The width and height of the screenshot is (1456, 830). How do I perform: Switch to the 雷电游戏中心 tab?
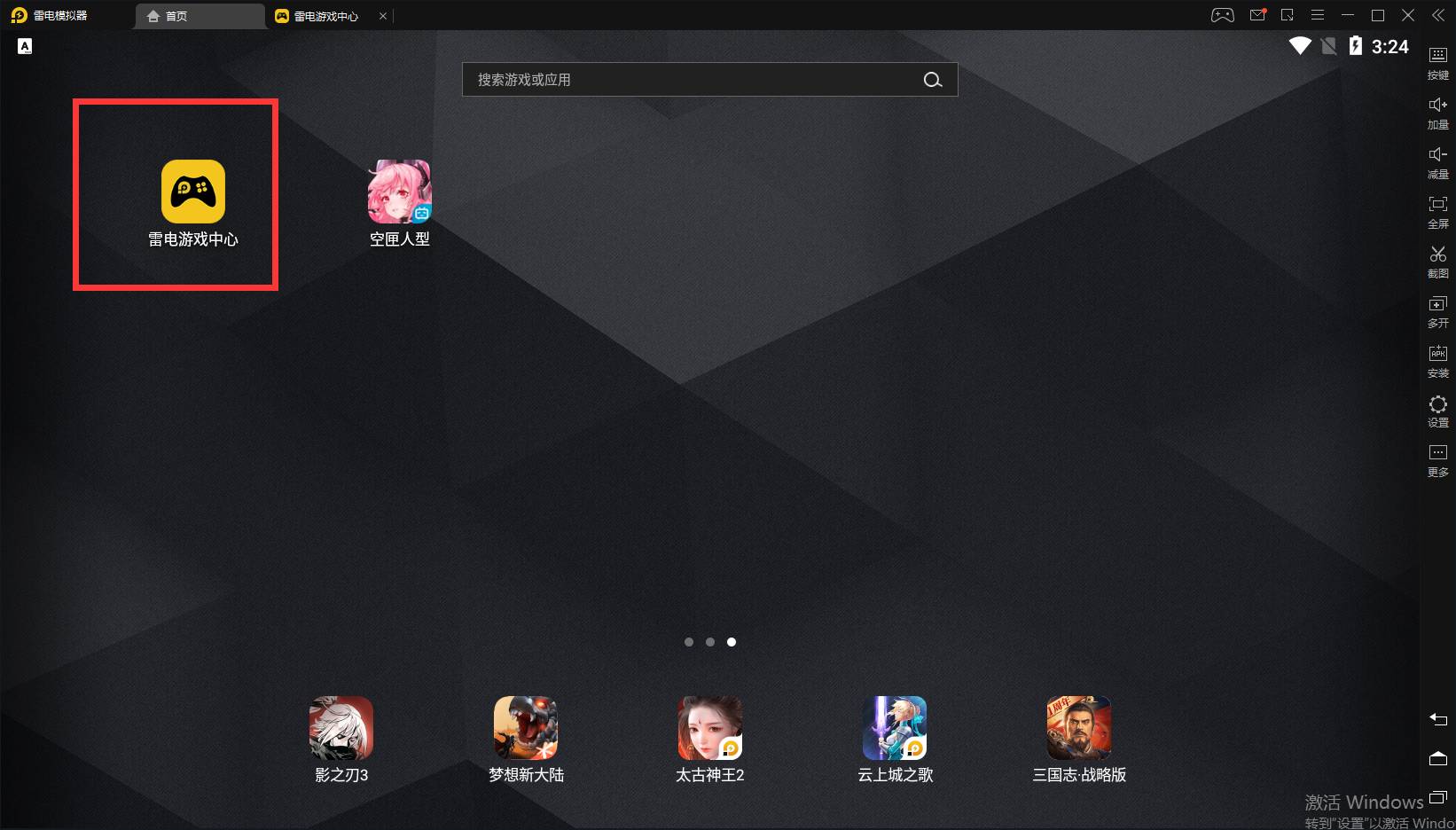pyautogui.click(x=325, y=16)
